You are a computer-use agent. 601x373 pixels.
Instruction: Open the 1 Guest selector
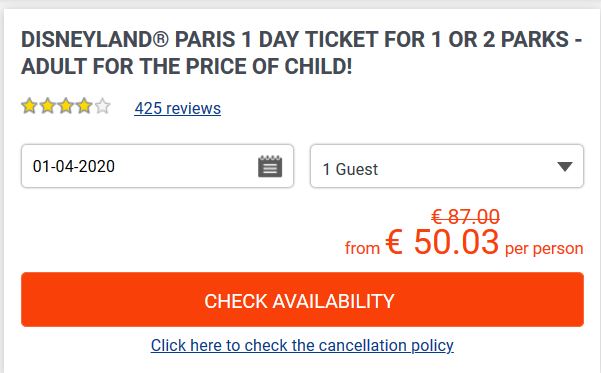(x=447, y=166)
